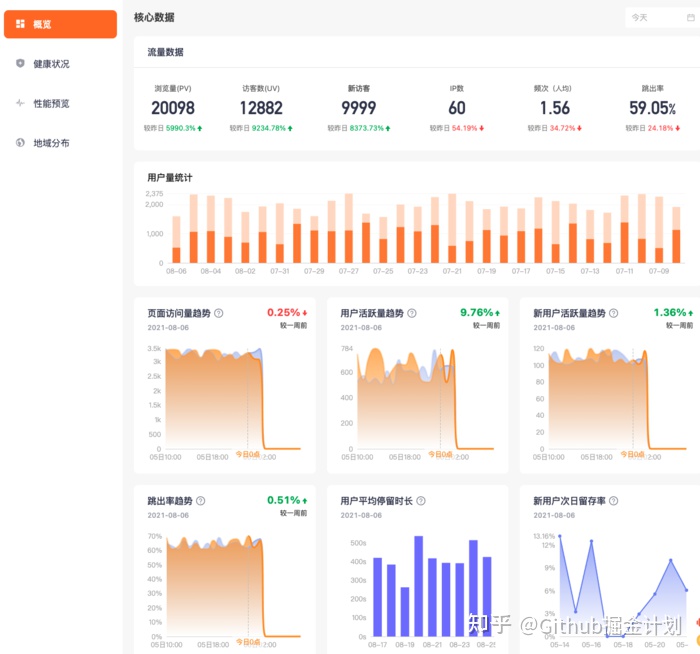
Task: Click the 访客数(UV) value 12882
Action: pos(261,108)
